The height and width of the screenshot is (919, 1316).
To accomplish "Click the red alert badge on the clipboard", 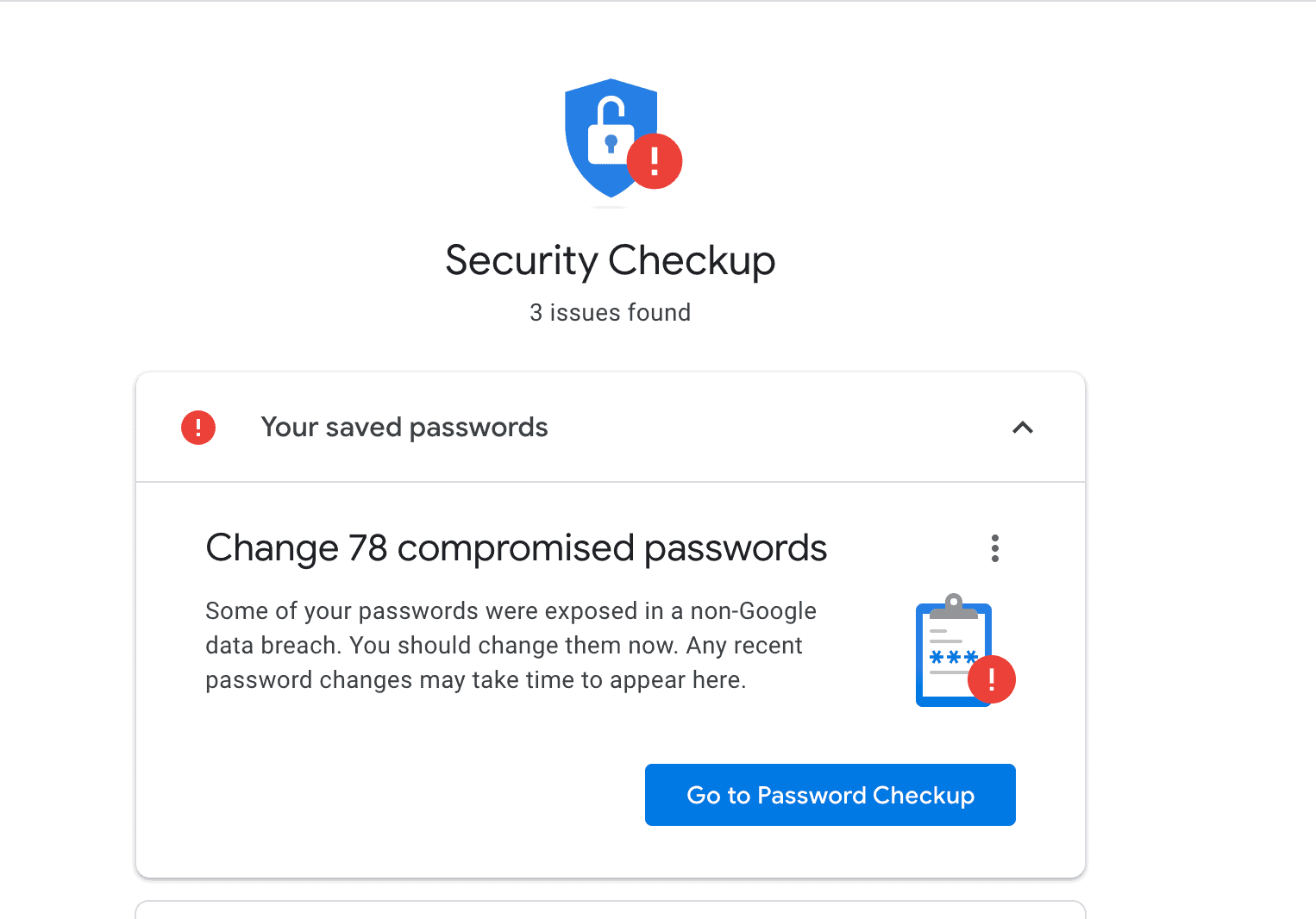I will click(992, 679).
